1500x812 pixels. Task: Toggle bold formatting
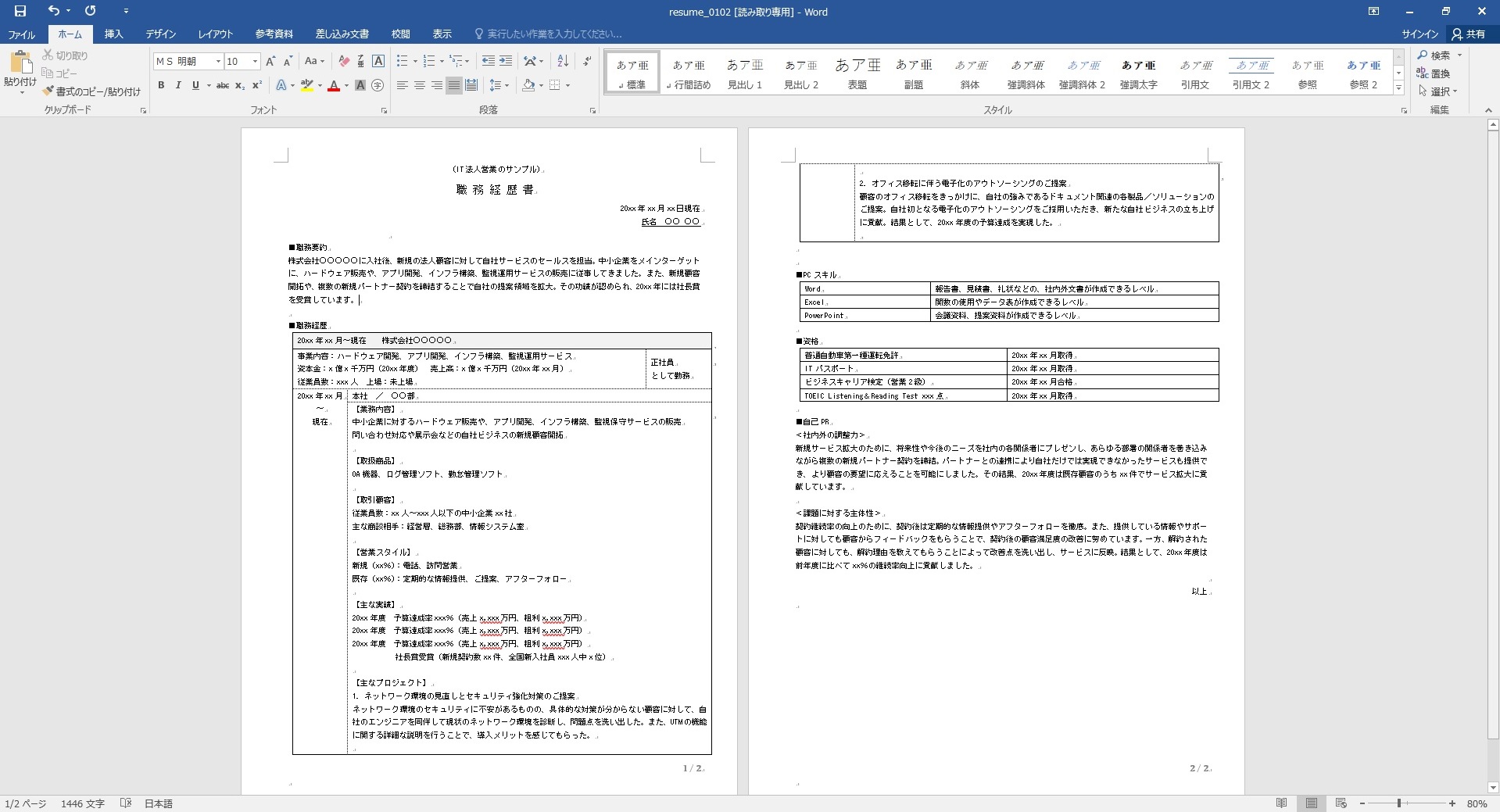pos(161,85)
